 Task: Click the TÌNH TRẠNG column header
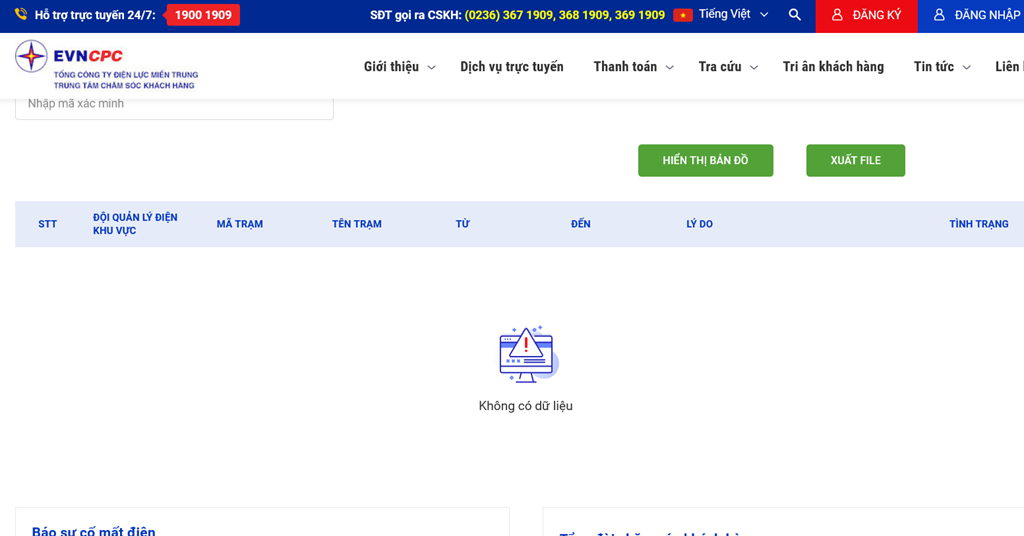pyautogui.click(x=978, y=224)
